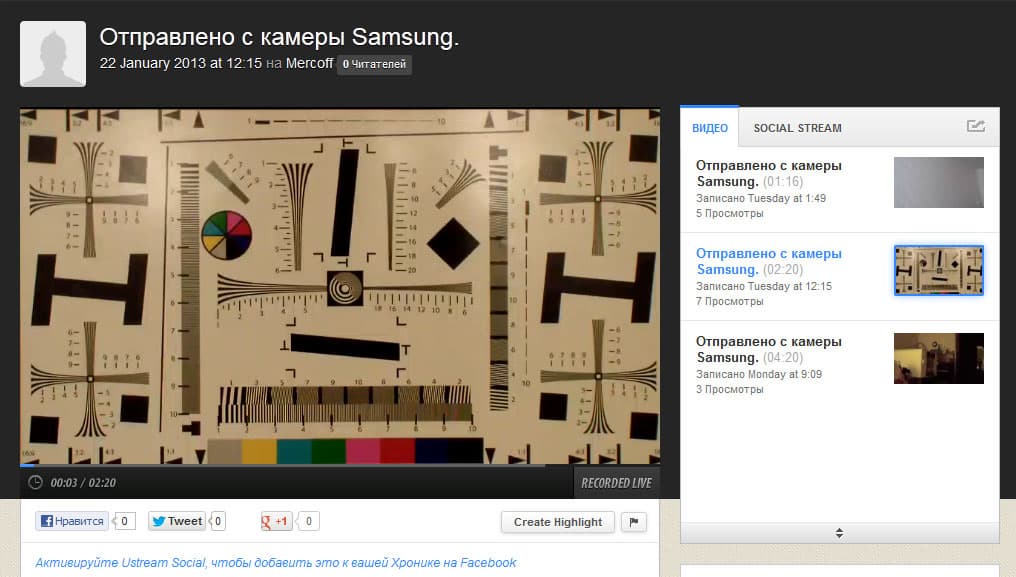Select the dark room 04:20 thumbnail
The height and width of the screenshot is (577, 1016).
(938, 359)
